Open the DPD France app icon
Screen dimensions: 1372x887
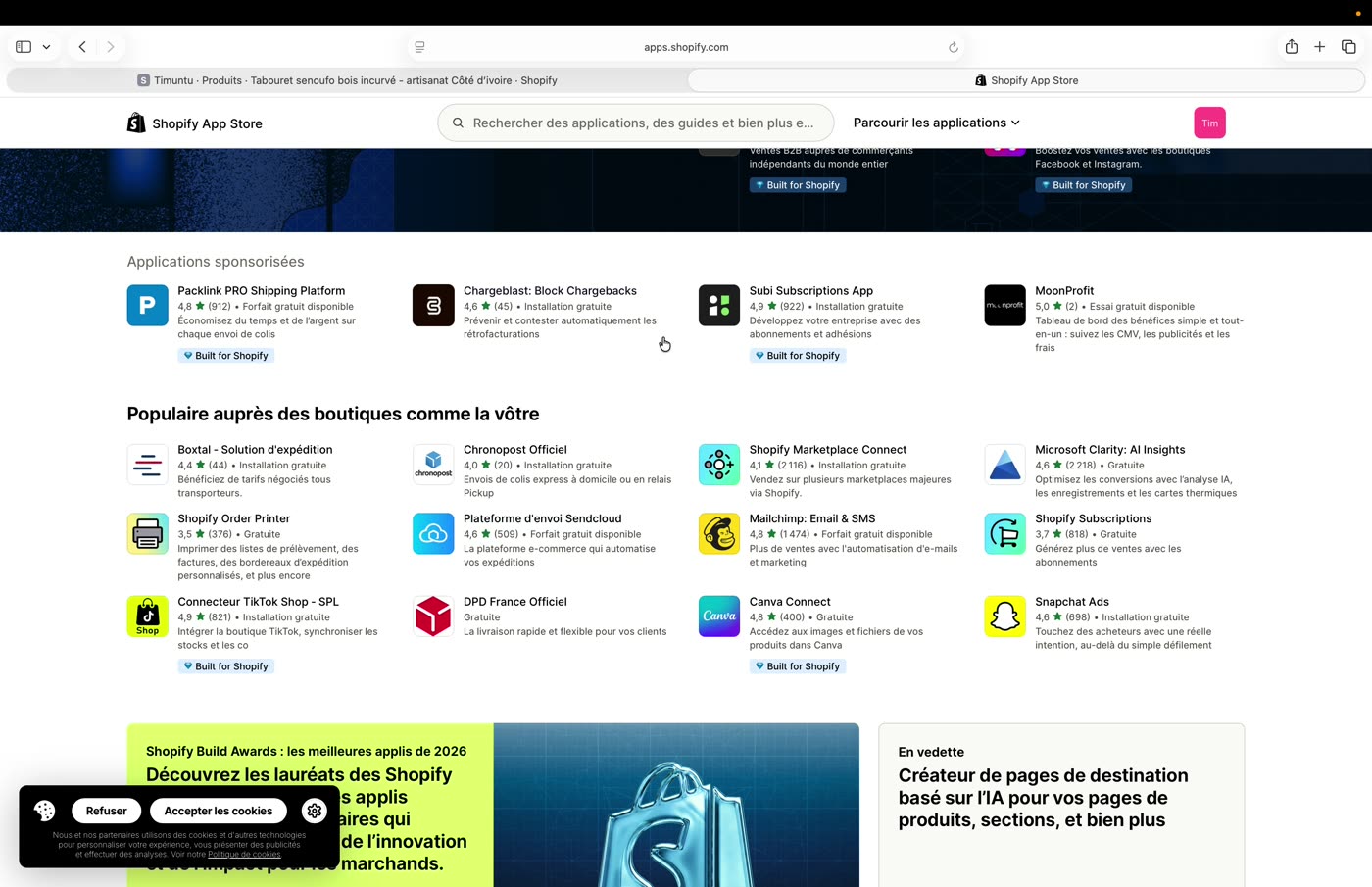tap(433, 616)
